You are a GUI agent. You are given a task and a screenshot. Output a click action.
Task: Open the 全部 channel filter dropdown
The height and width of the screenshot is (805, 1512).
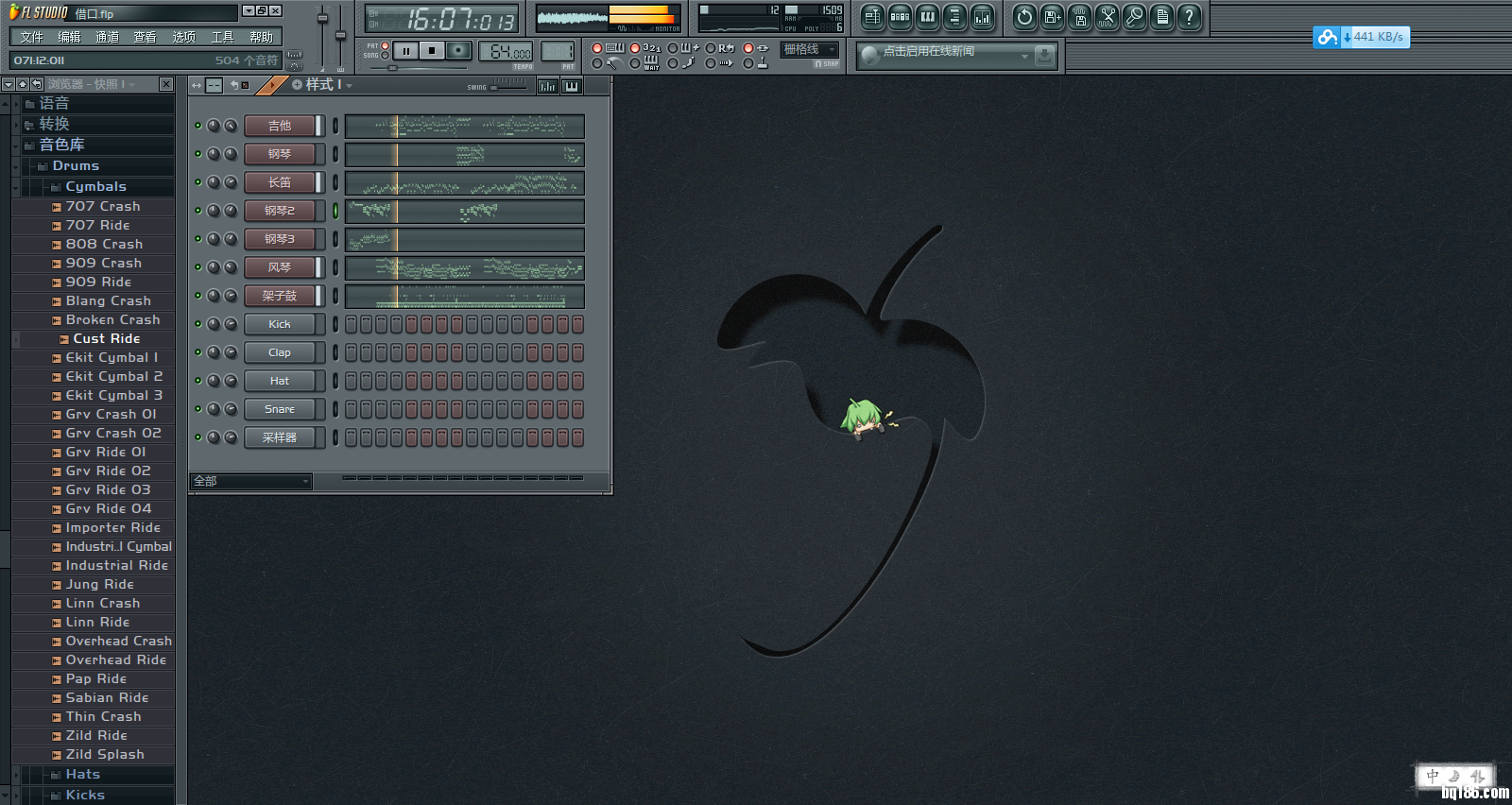pos(250,482)
